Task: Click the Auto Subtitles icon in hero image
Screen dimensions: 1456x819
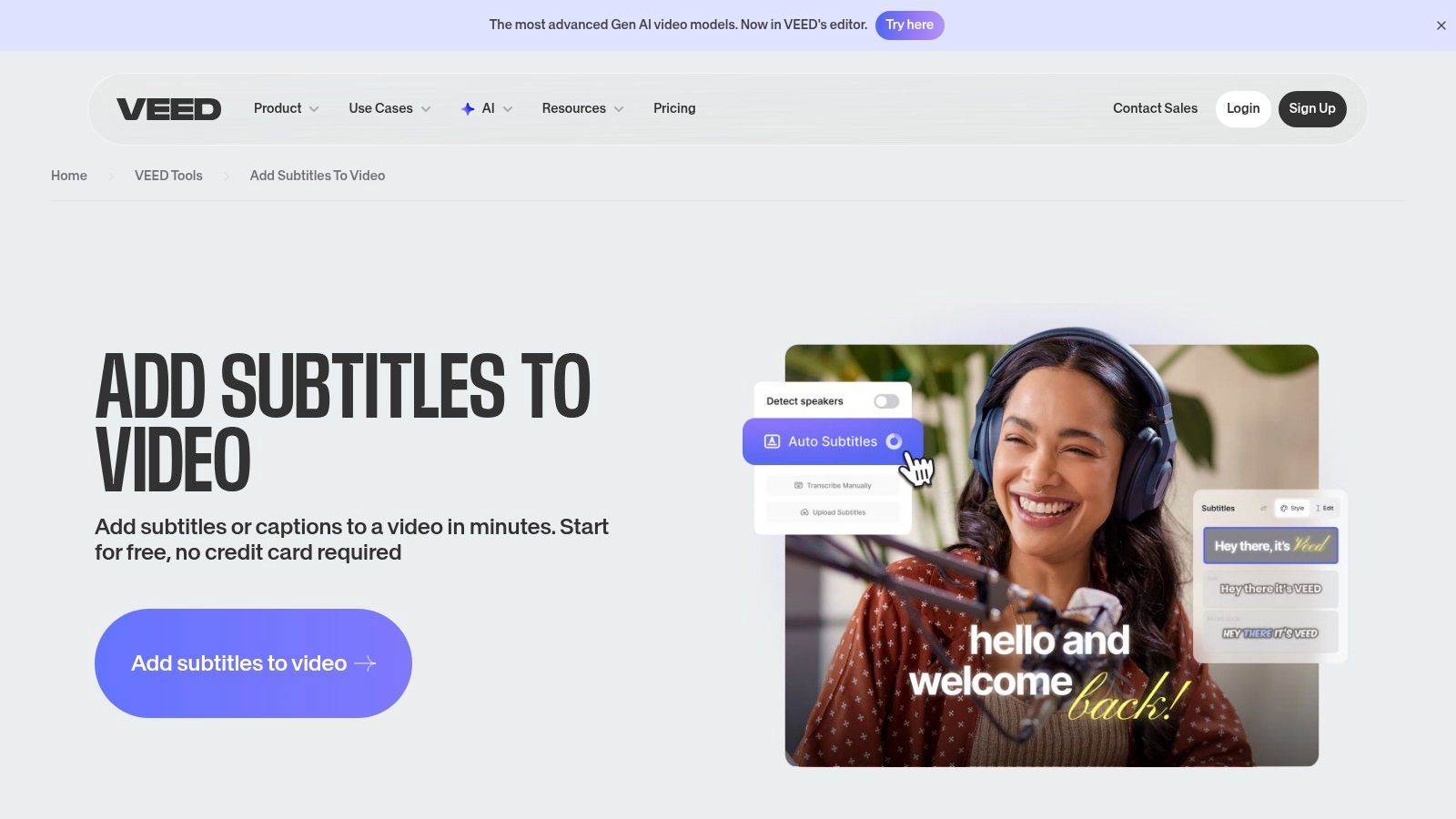Action: click(x=772, y=441)
